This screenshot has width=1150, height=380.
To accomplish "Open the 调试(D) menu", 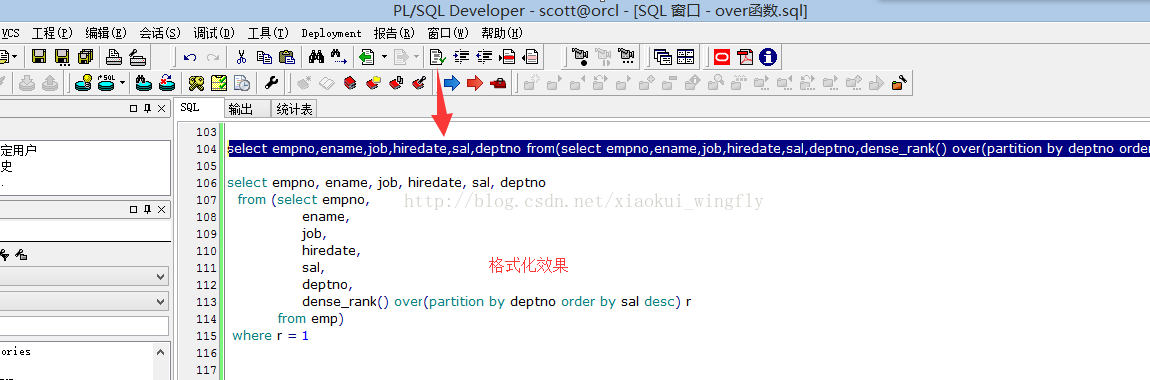I will pyautogui.click(x=214, y=33).
